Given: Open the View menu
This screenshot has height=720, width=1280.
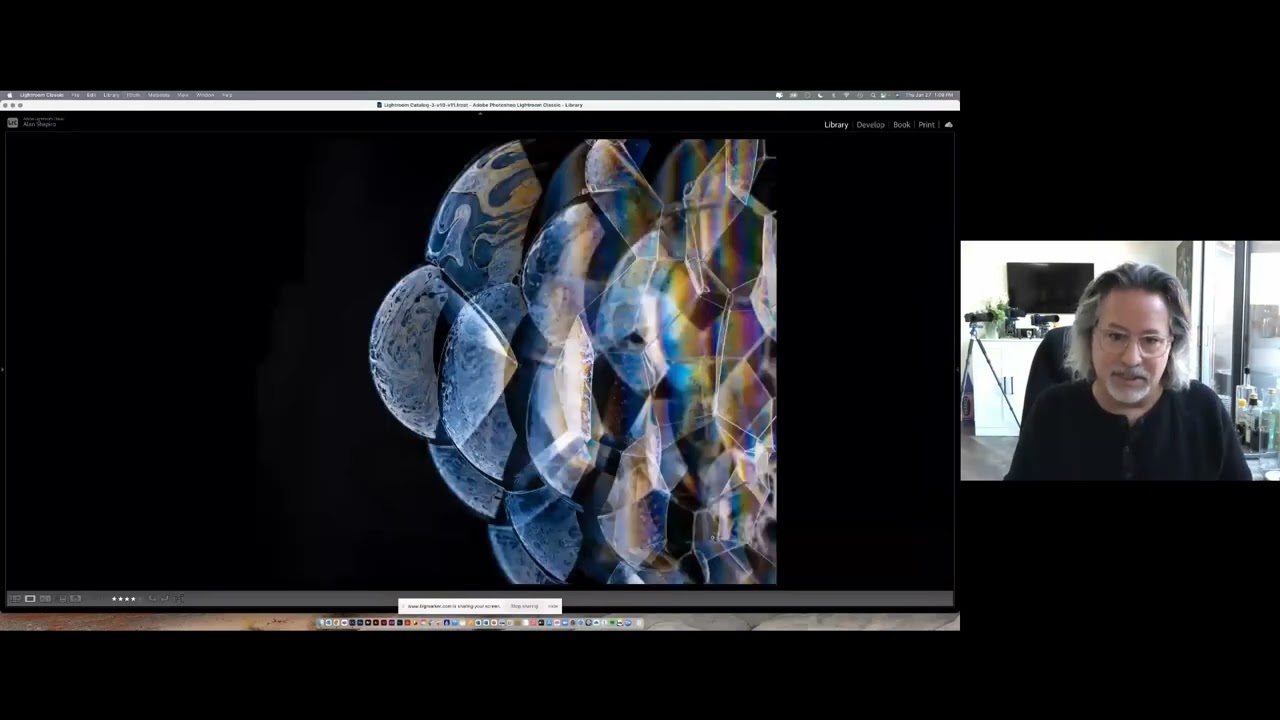Looking at the screenshot, I should pos(183,95).
